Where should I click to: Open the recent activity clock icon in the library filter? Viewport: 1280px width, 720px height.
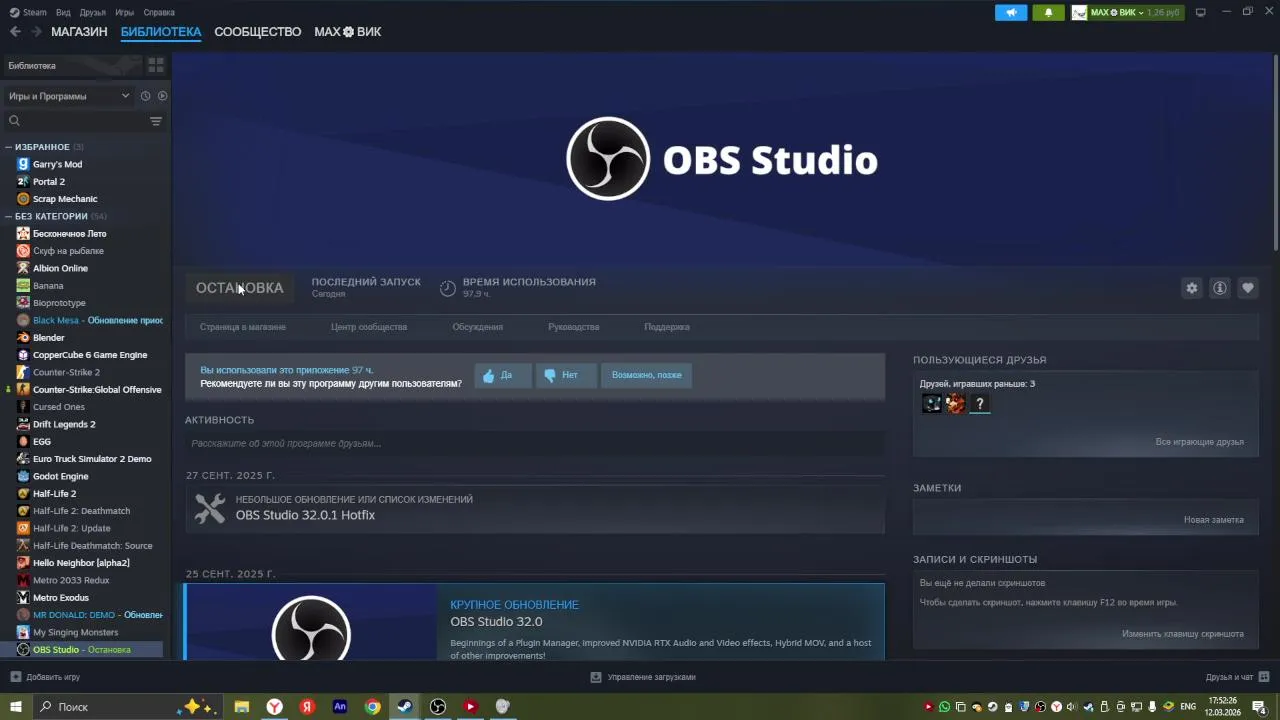145,96
